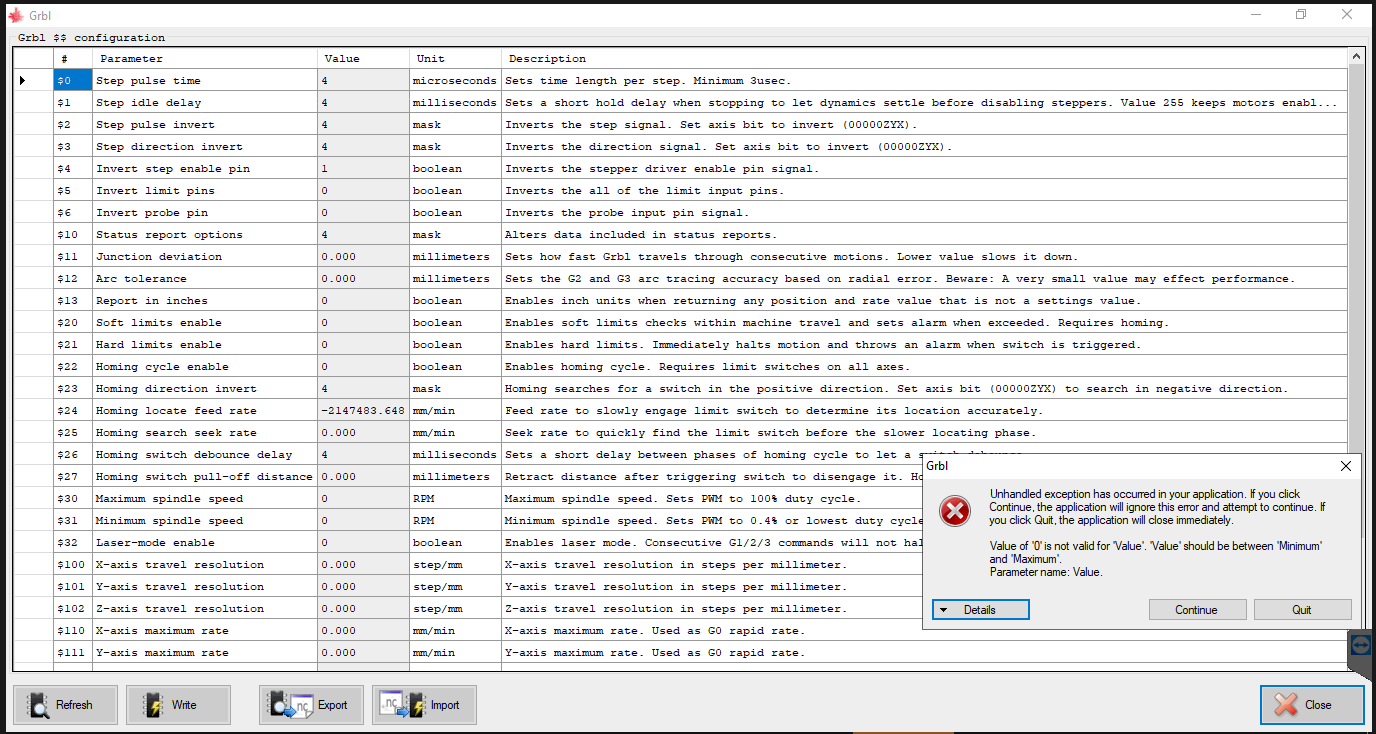Image resolution: width=1376 pixels, height=734 pixels.
Task: Edit the Value cell for Invert probe pin
Action: tap(364, 213)
